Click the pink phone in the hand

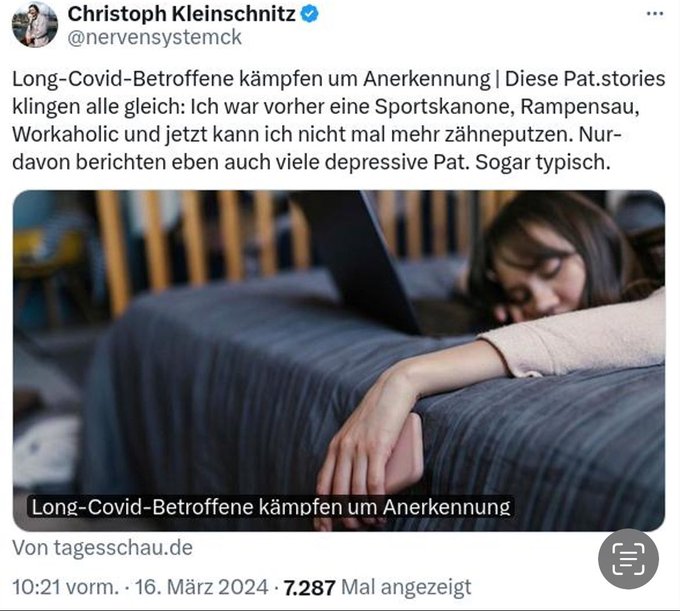tap(404, 453)
